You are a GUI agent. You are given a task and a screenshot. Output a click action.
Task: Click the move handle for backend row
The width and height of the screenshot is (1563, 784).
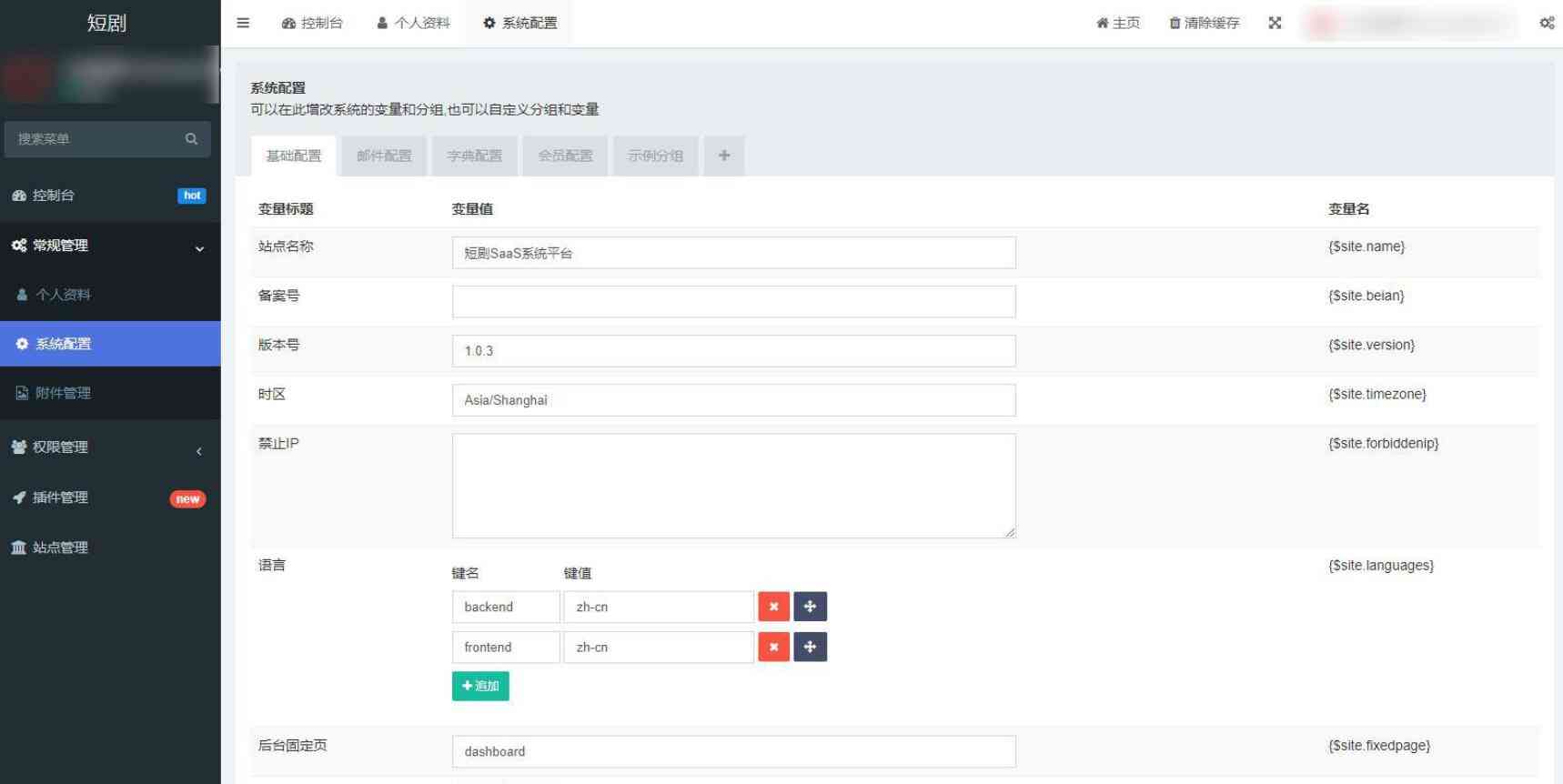click(x=810, y=607)
